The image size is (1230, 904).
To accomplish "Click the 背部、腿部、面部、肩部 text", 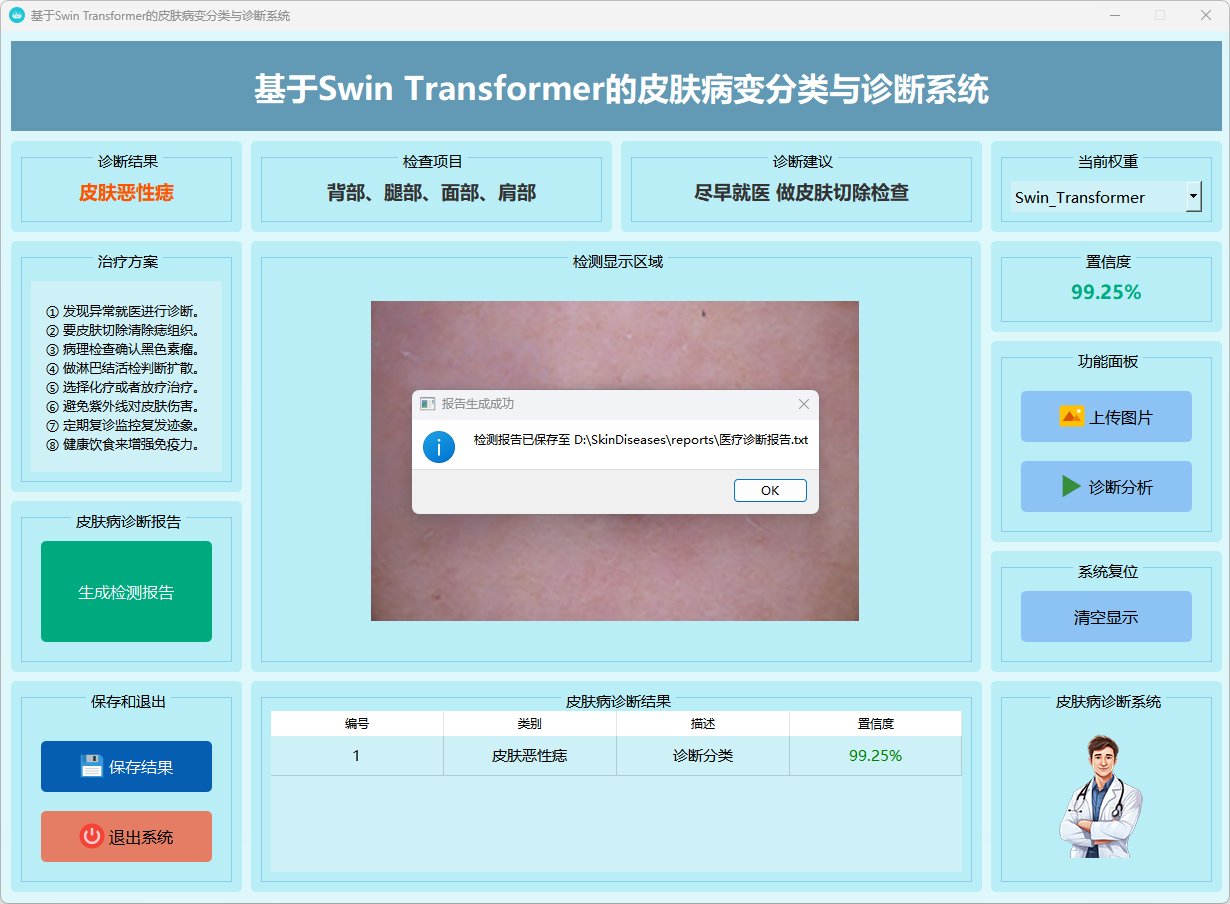I will click(x=431, y=193).
